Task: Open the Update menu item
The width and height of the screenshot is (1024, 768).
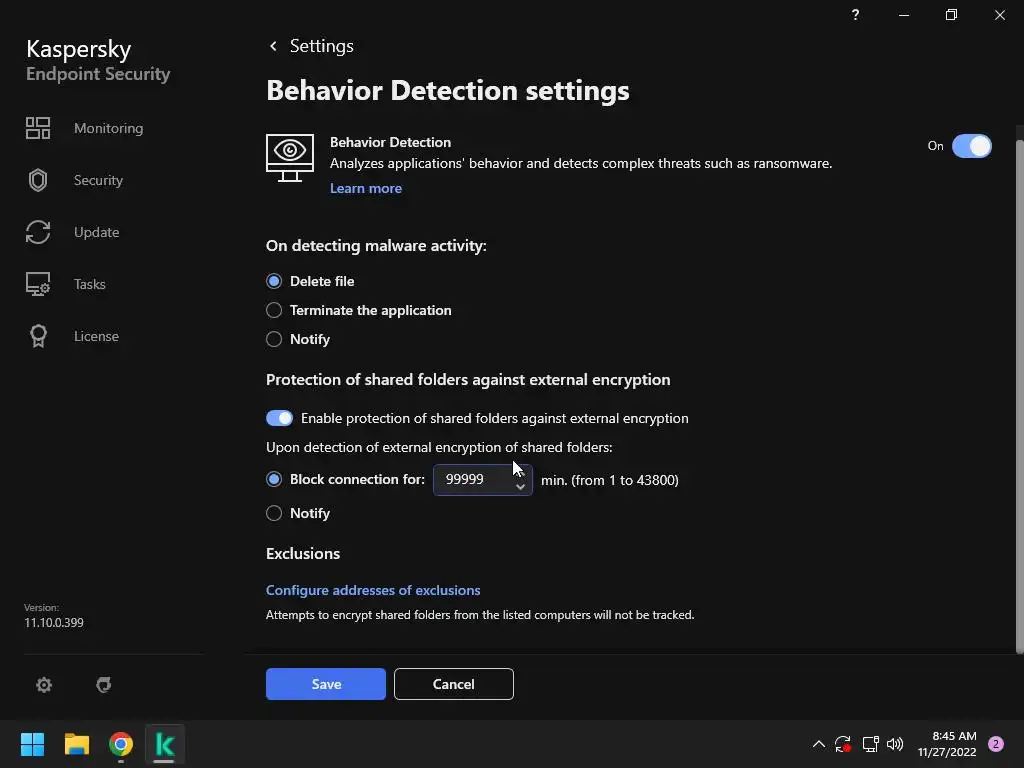Action: [96, 232]
